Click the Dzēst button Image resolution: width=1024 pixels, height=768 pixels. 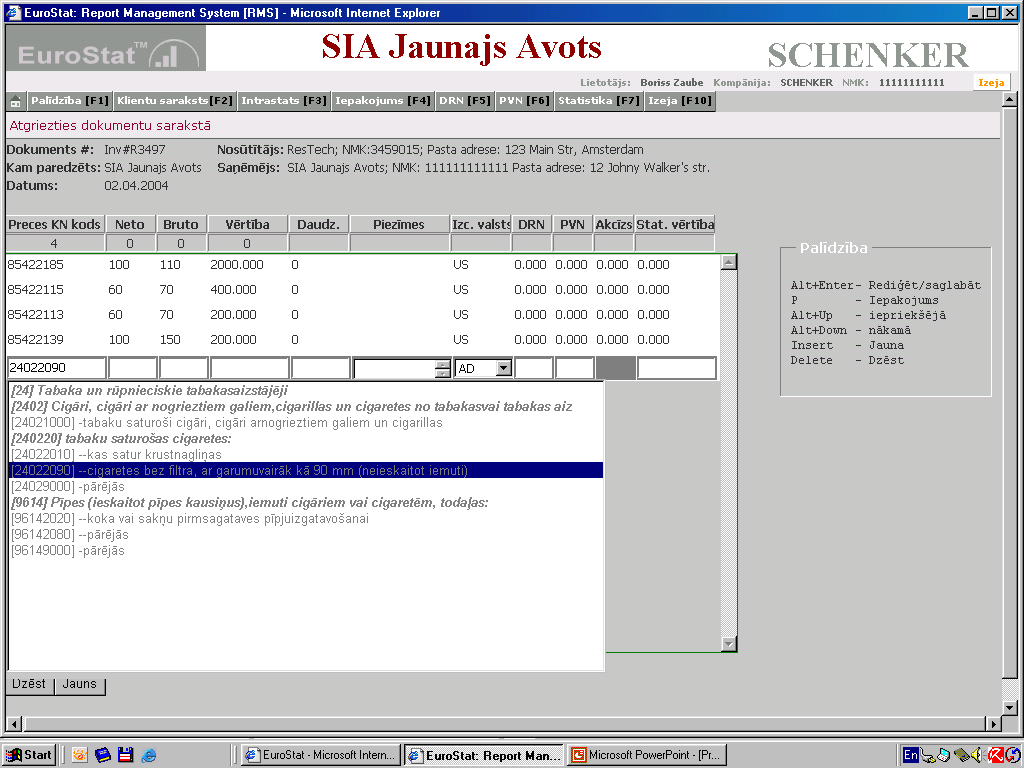click(29, 684)
